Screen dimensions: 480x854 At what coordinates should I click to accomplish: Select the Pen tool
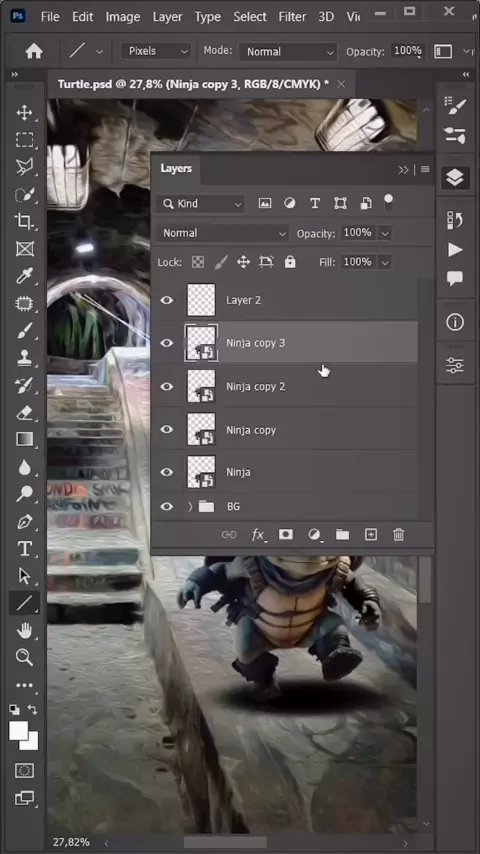(x=25, y=522)
